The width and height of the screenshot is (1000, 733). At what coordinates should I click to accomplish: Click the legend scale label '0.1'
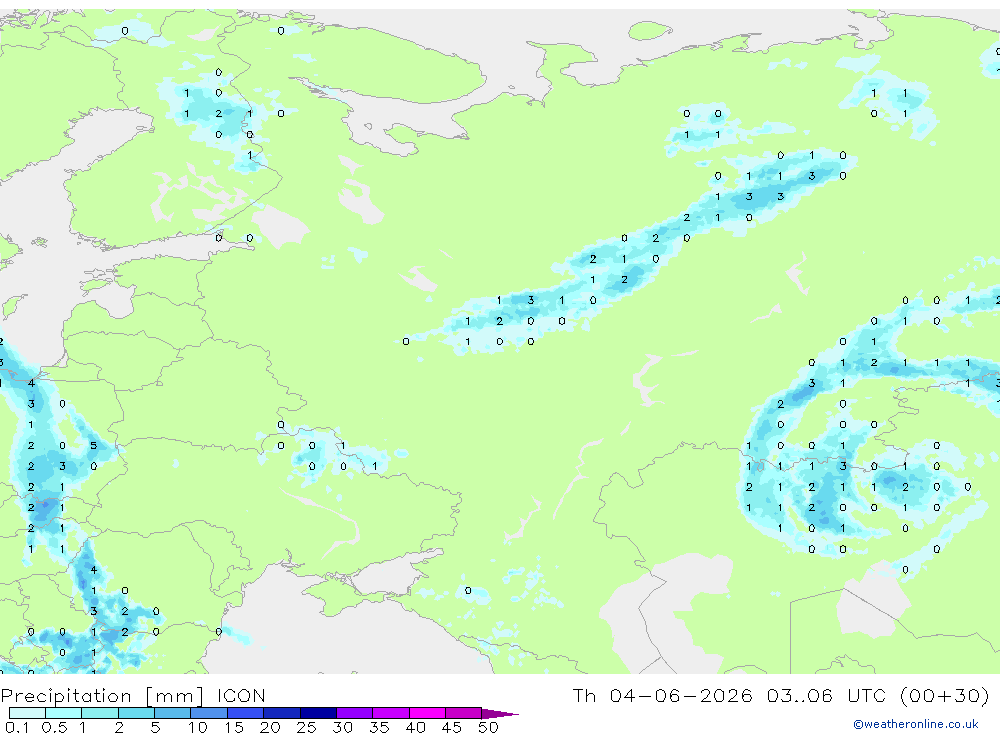point(17,727)
